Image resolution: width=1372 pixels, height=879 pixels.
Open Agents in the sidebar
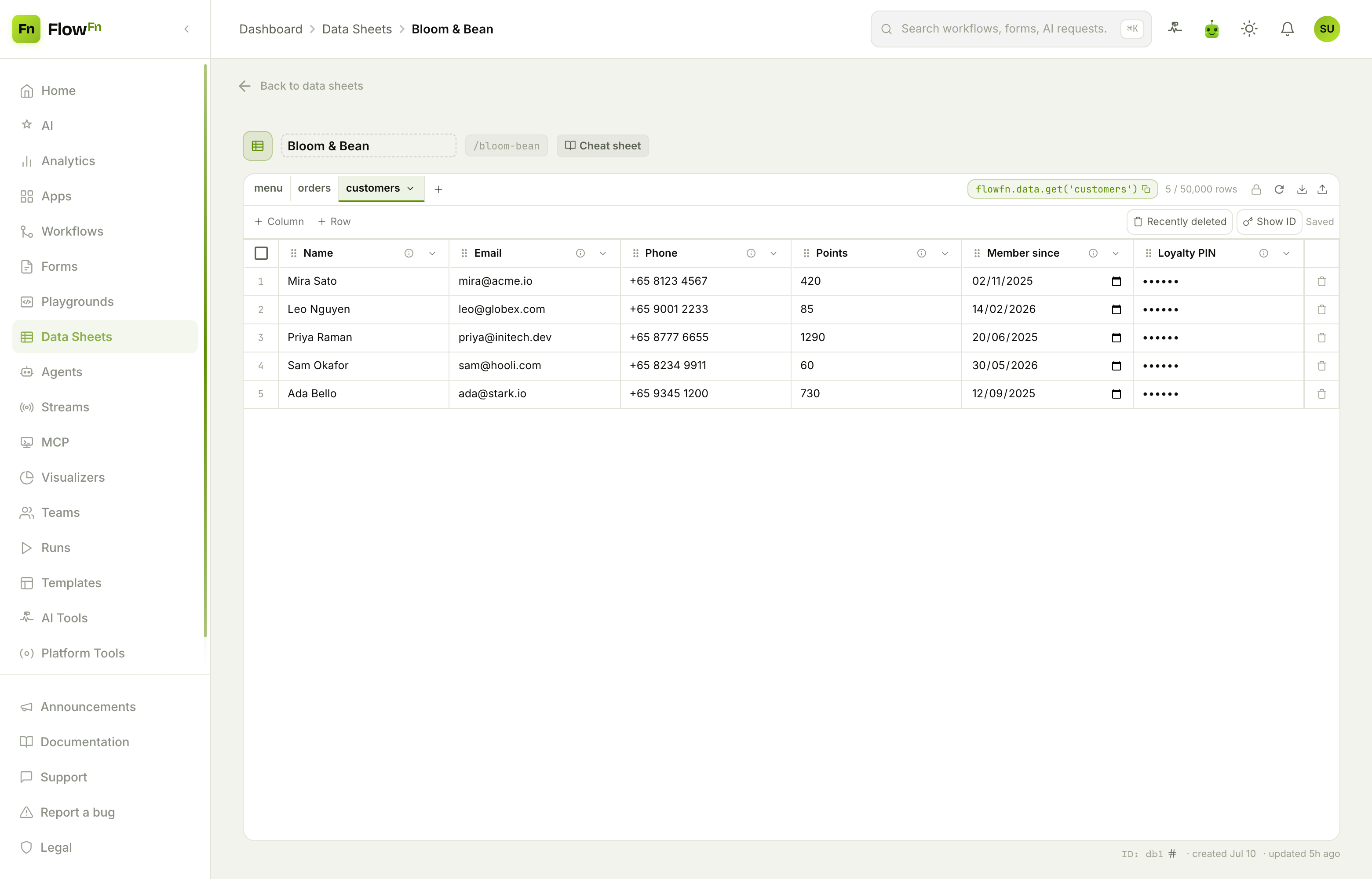click(x=105, y=372)
